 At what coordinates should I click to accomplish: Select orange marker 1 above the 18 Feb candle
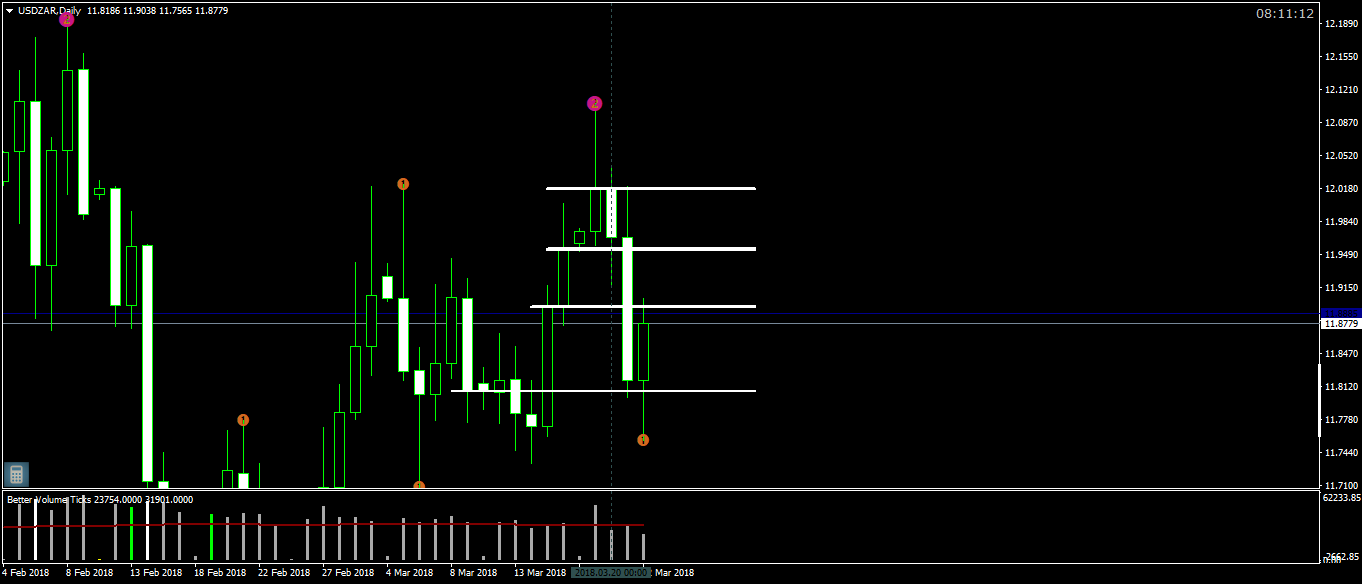[243, 420]
